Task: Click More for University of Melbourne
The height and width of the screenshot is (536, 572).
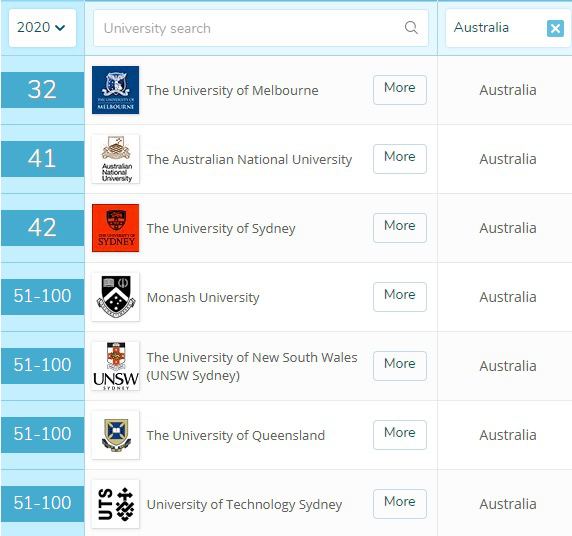Action: click(x=400, y=90)
